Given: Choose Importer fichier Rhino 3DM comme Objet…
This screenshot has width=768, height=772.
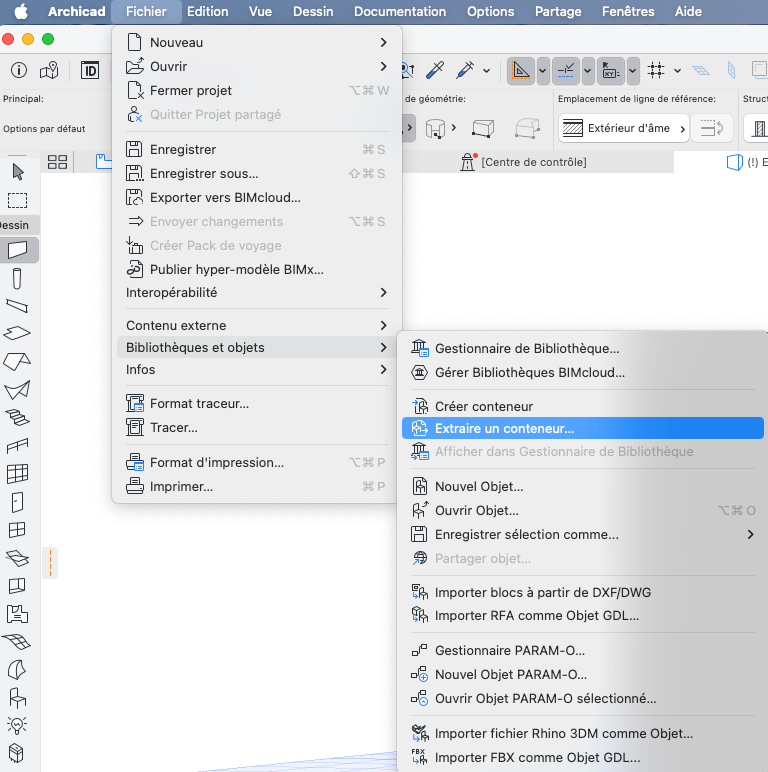Looking at the screenshot, I should pos(583,734).
